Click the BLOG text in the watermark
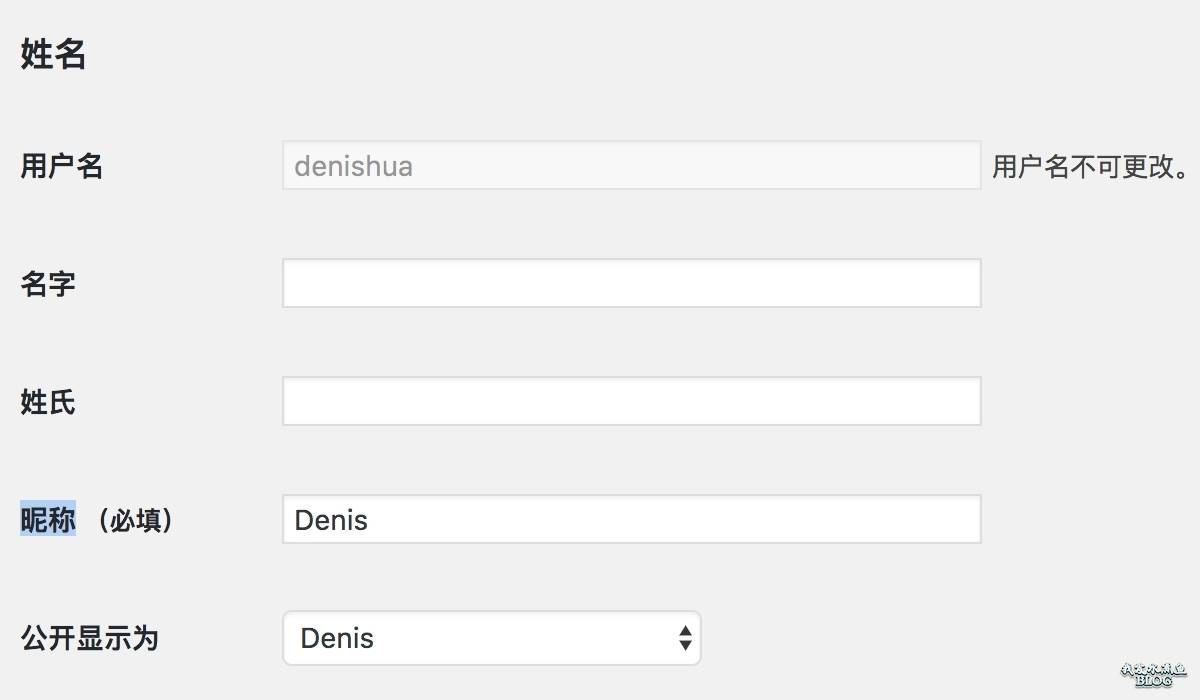 [x=1153, y=681]
